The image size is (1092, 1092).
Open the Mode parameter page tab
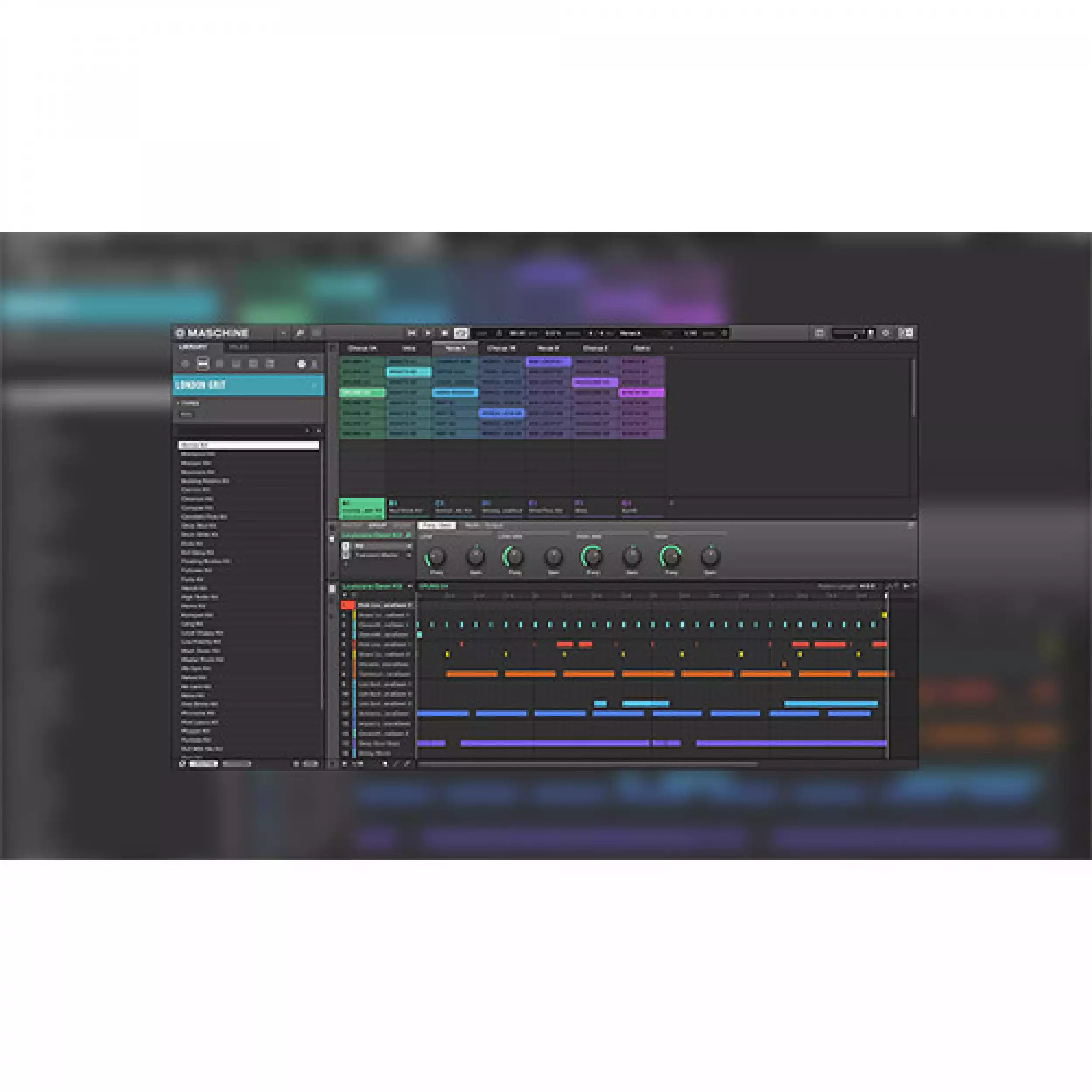(472, 525)
